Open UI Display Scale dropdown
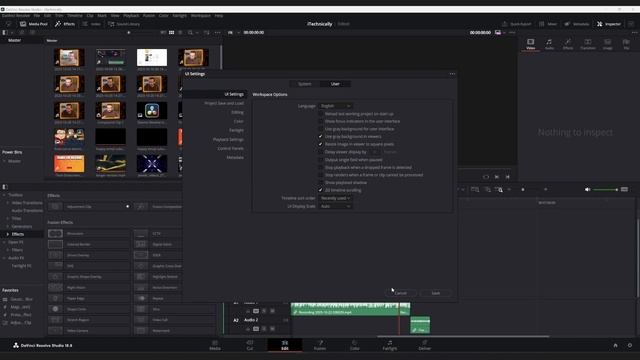This screenshot has height=360, width=640. pyautogui.click(x=335, y=206)
